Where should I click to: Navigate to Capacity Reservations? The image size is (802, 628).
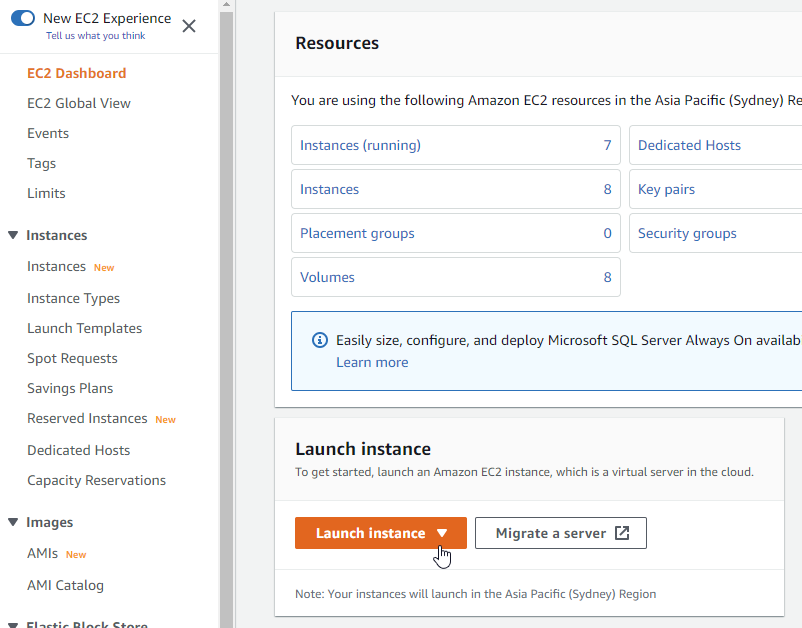96,480
